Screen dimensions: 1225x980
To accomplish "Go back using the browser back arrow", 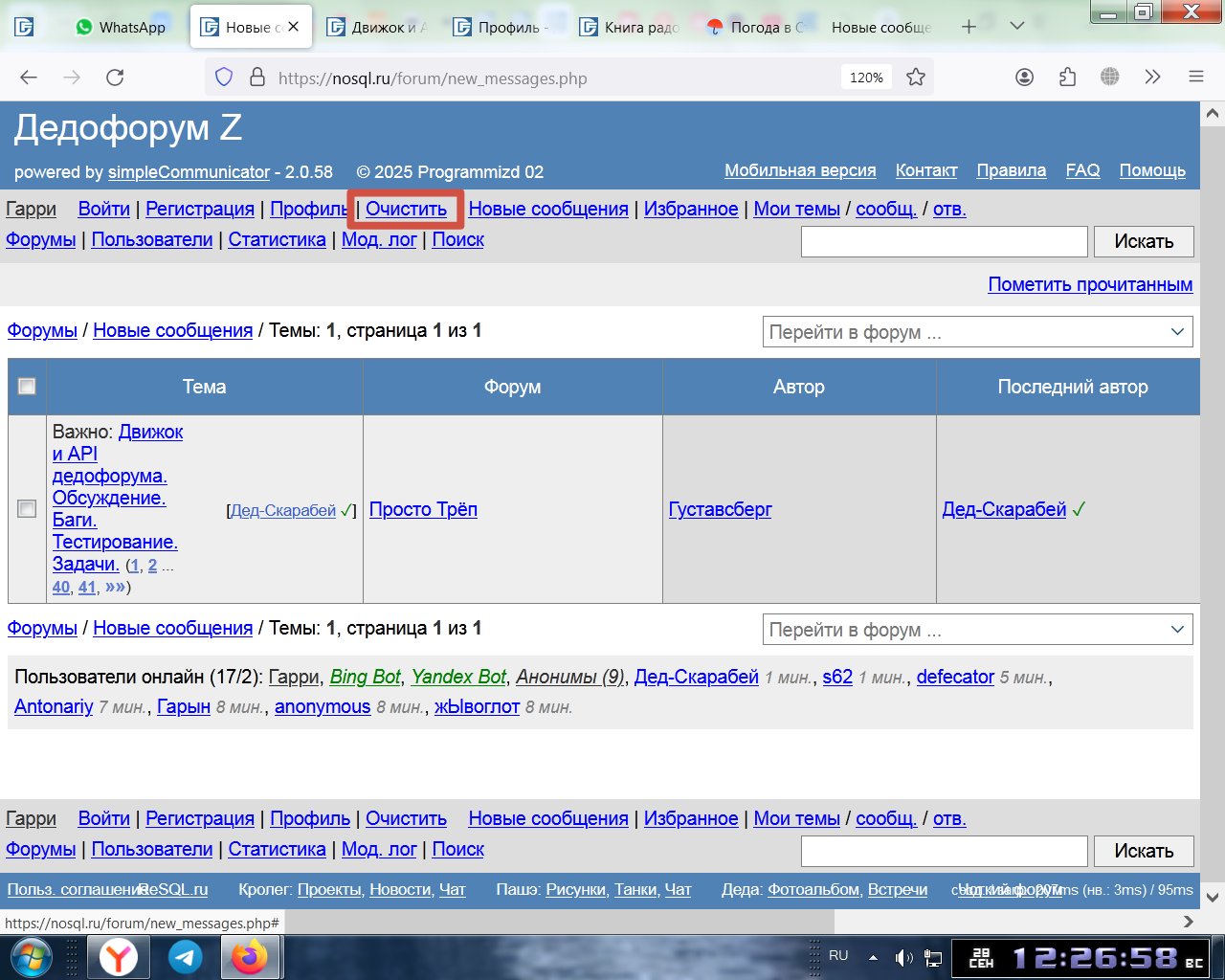I will (29, 78).
